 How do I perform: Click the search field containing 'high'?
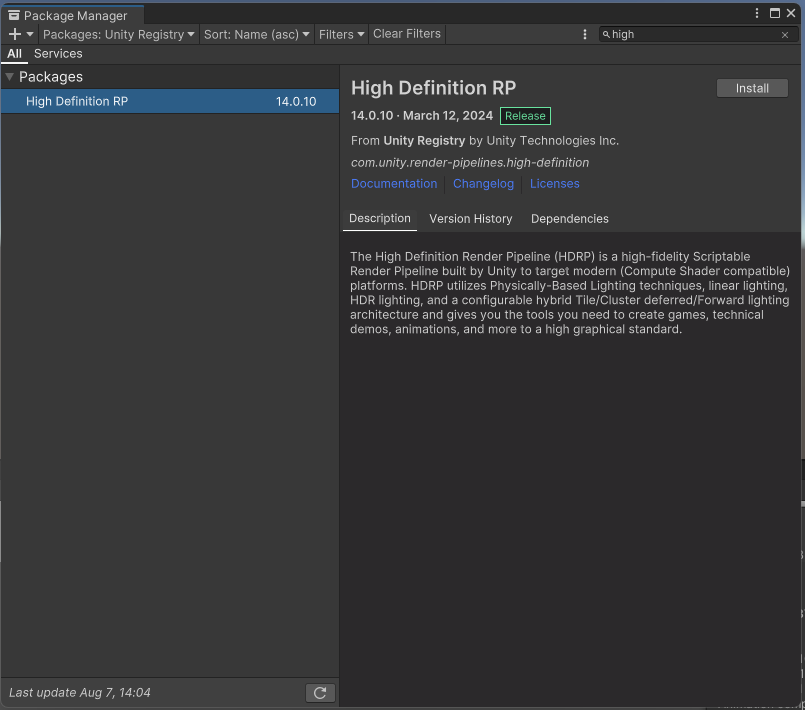click(x=690, y=34)
